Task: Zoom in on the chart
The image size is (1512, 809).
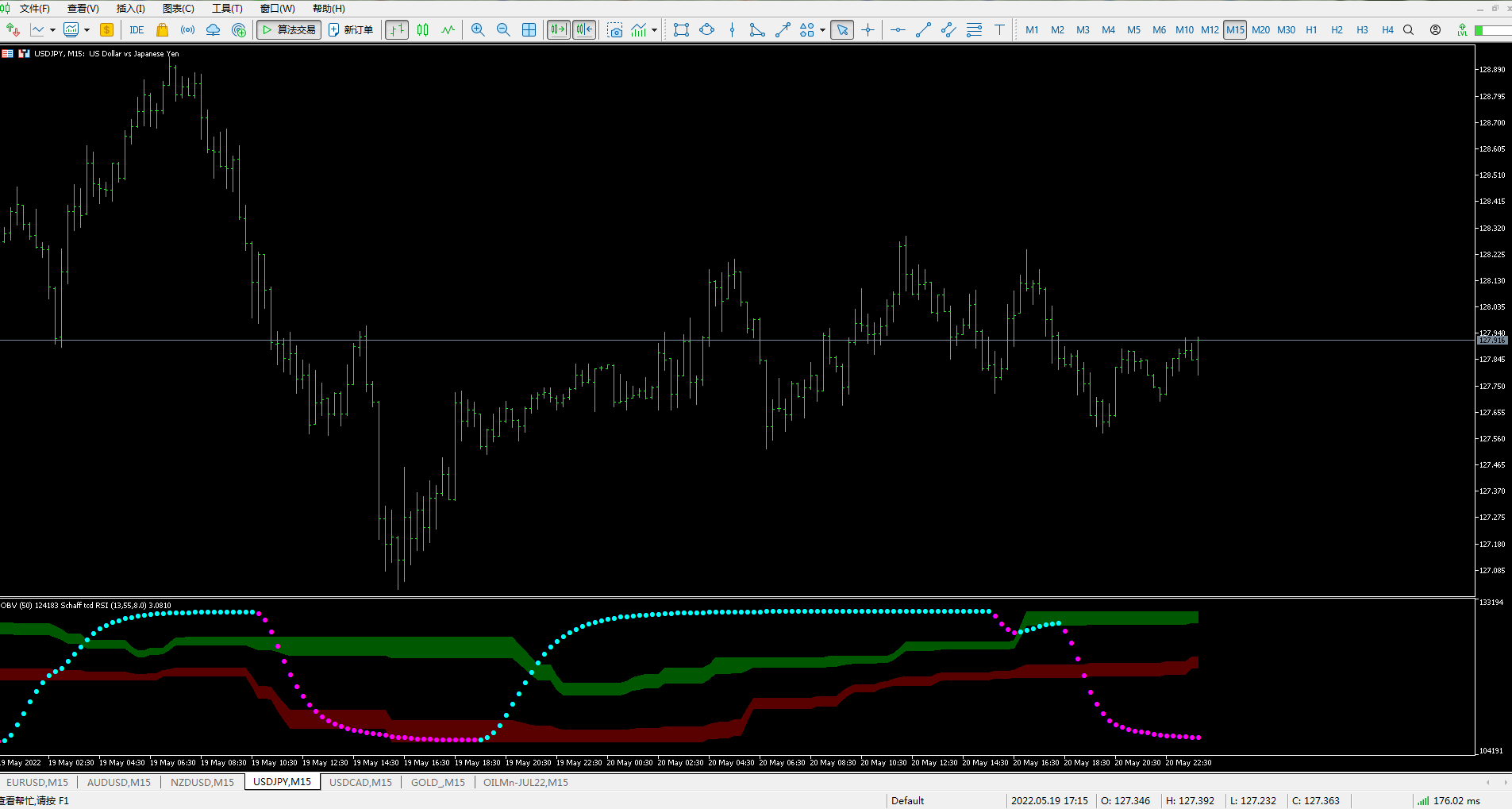Action: (478, 30)
